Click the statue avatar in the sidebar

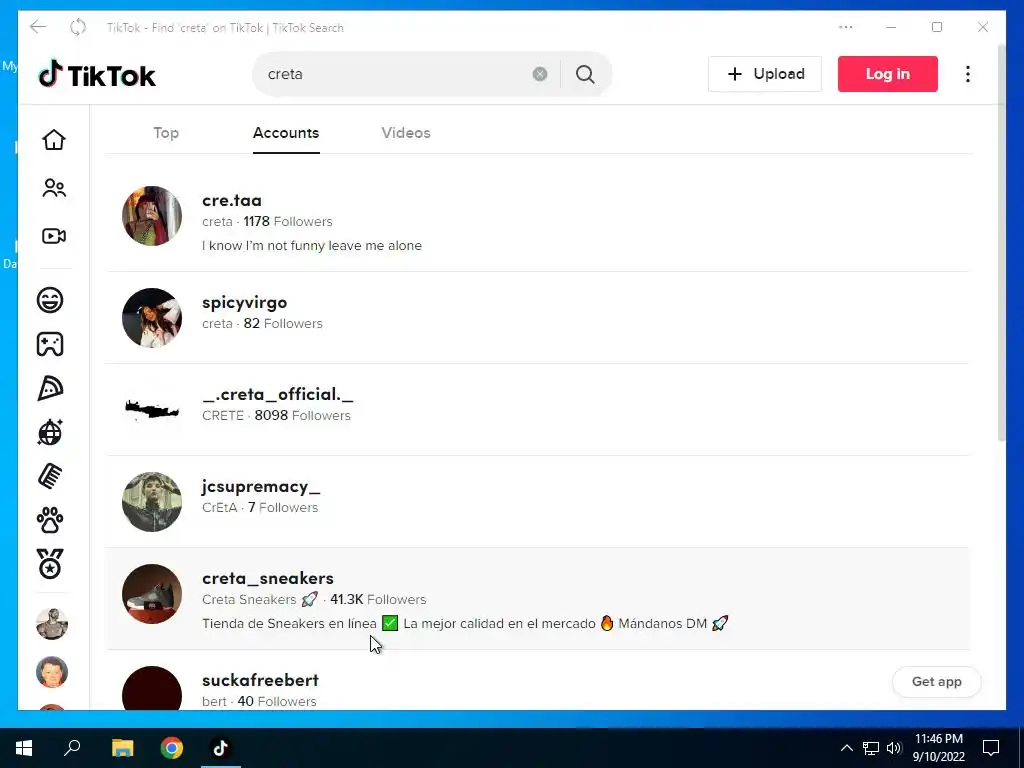(52, 624)
